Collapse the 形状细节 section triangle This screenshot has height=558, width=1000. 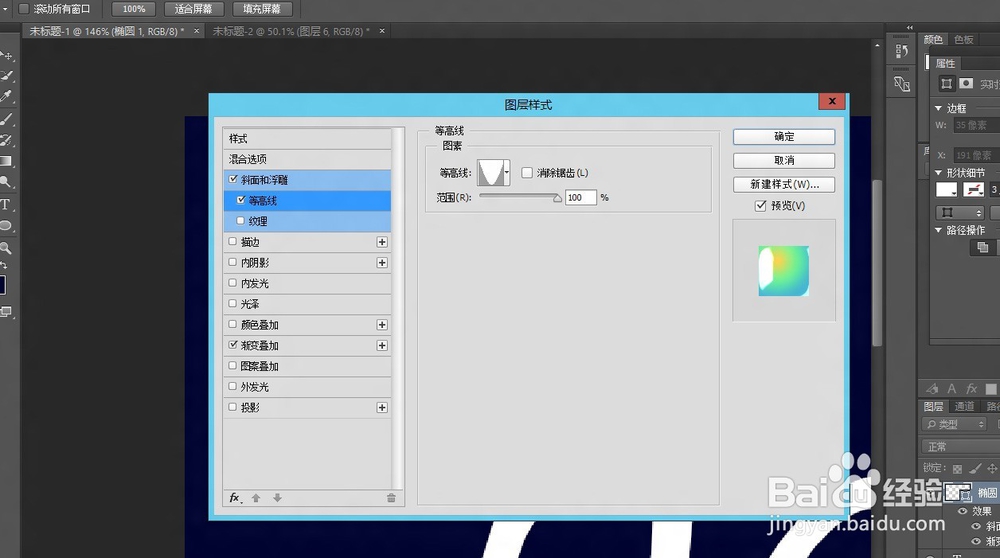point(938,173)
